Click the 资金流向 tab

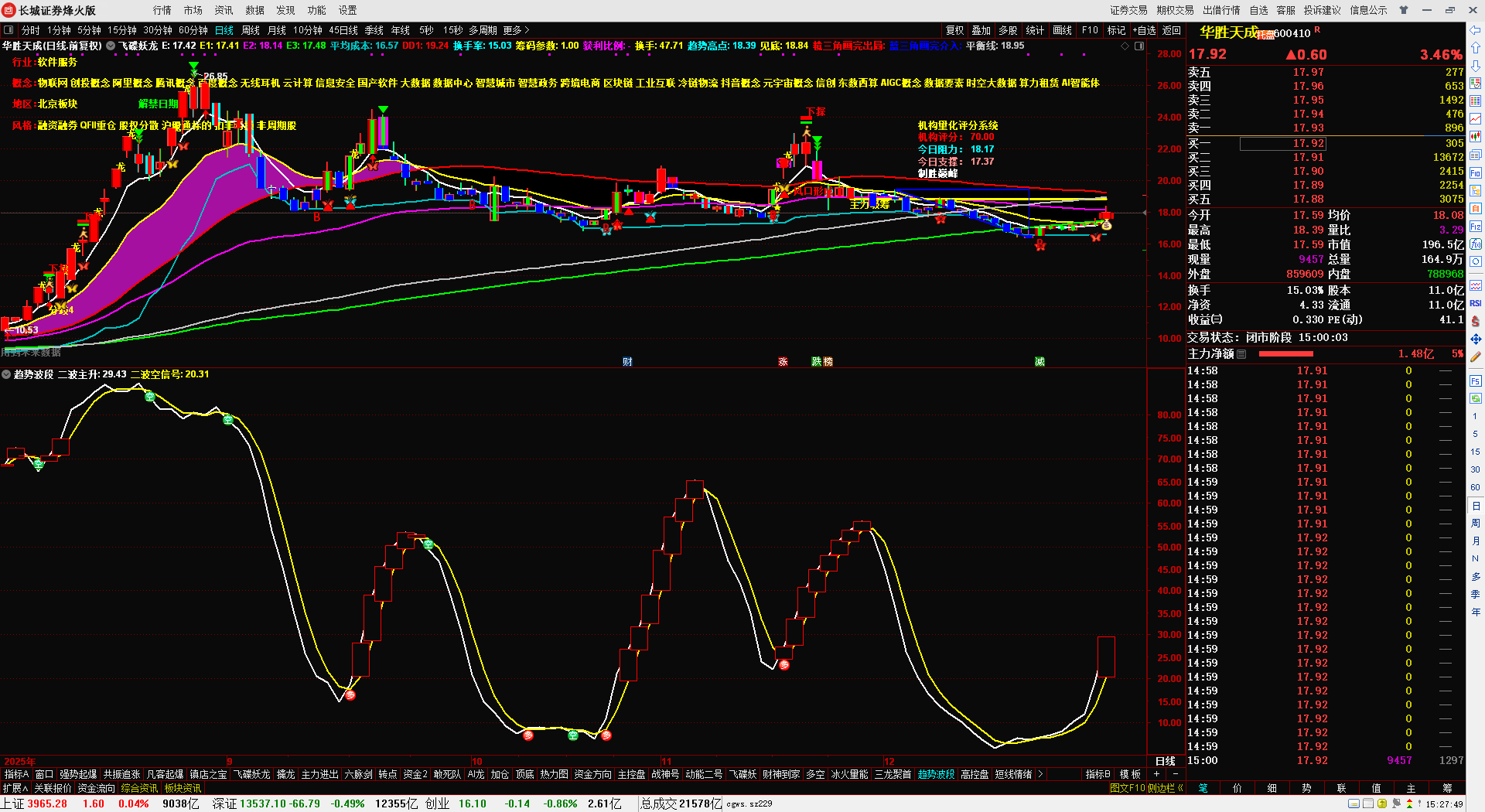pos(96,788)
